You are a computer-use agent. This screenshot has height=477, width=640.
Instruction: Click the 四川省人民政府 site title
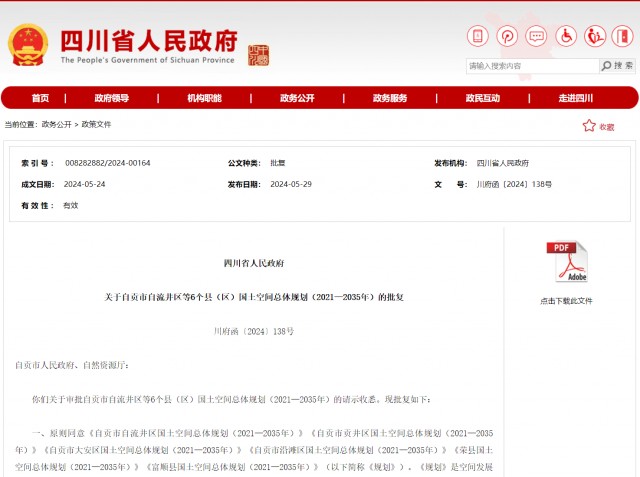pyautogui.click(x=149, y=41)
